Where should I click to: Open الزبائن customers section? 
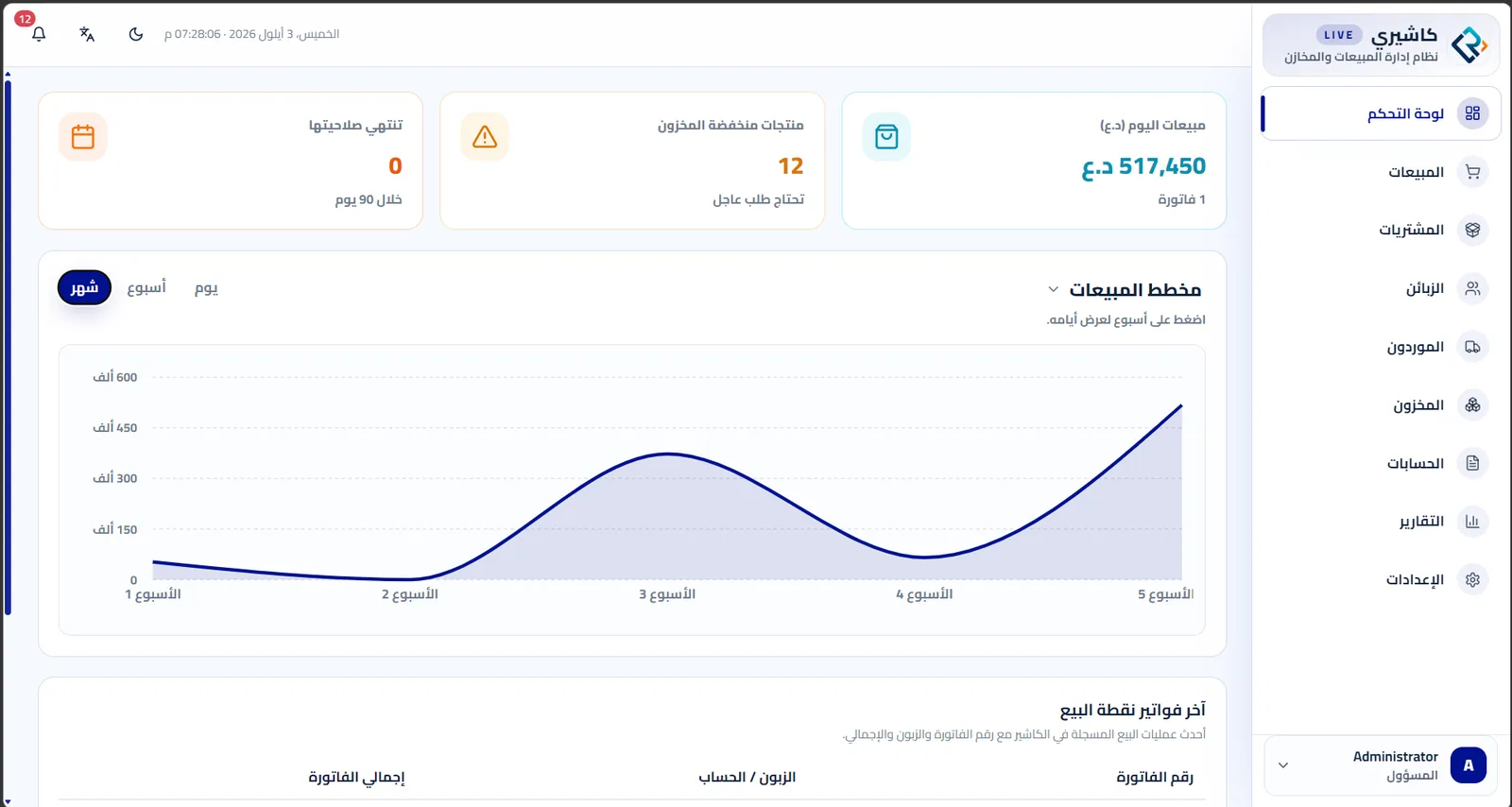click(x=1381, y=288)
